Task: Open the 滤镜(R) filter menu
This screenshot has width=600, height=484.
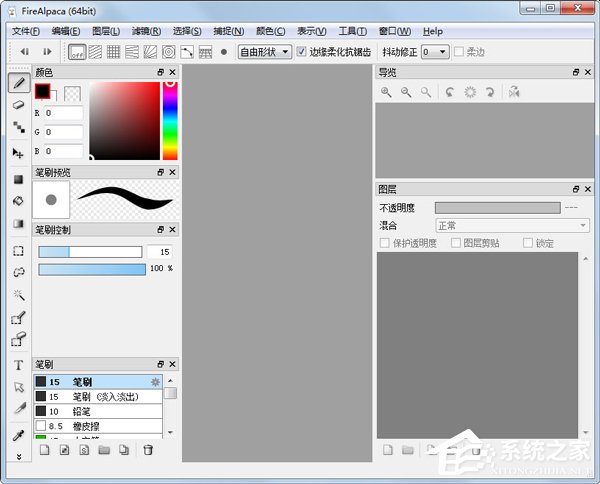Action: (x=146, y=31)
